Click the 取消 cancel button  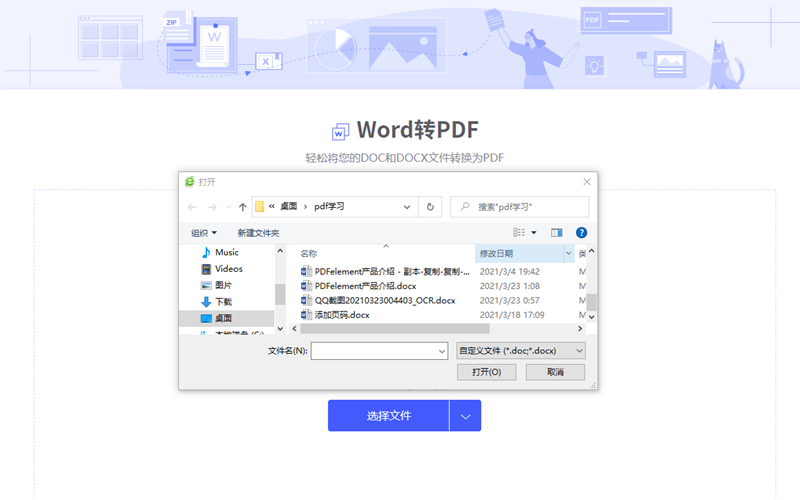(x=553, y=372)
